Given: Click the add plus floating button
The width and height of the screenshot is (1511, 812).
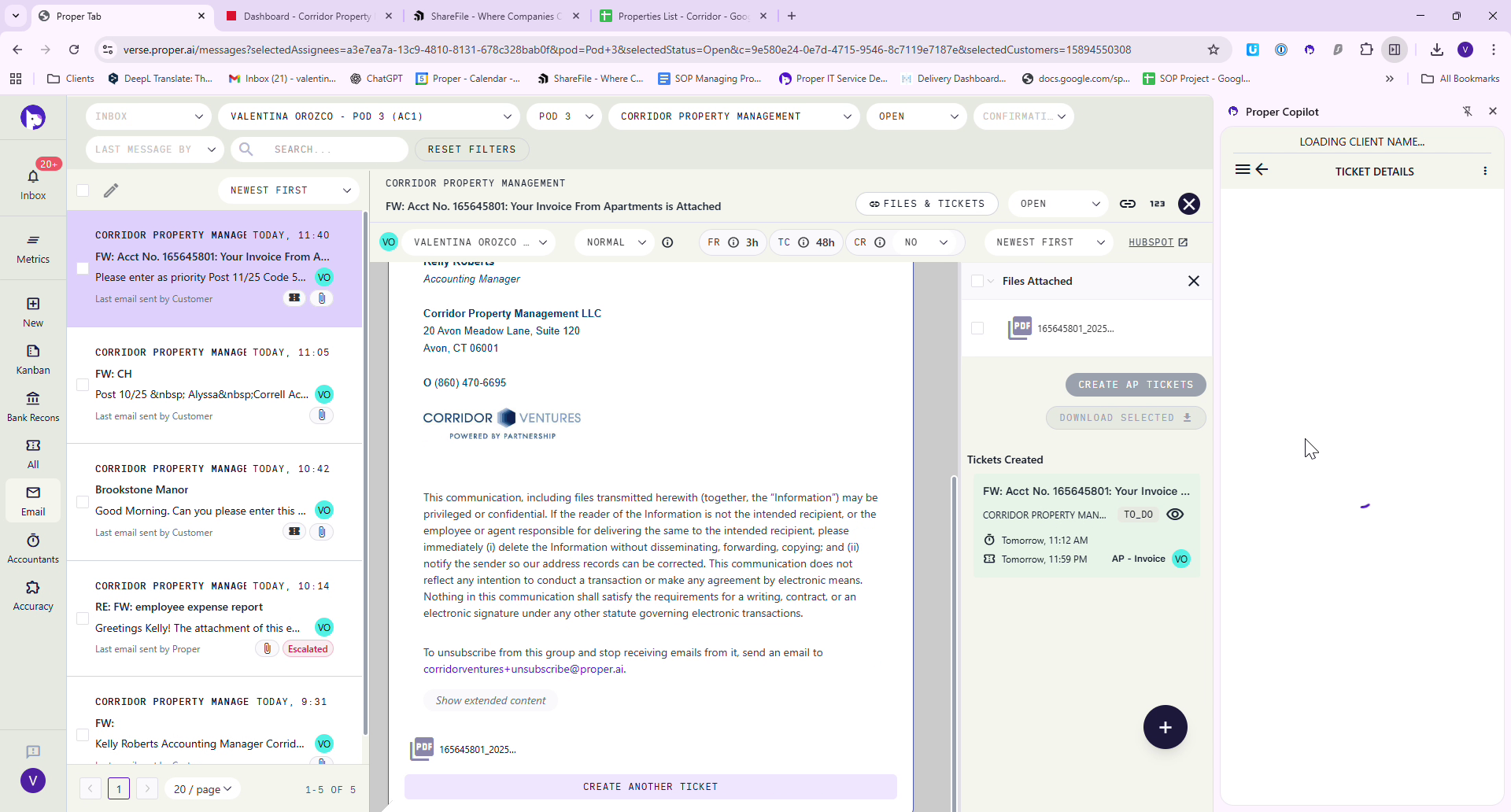Looking at the screenshot, I should coord(1166,727).
